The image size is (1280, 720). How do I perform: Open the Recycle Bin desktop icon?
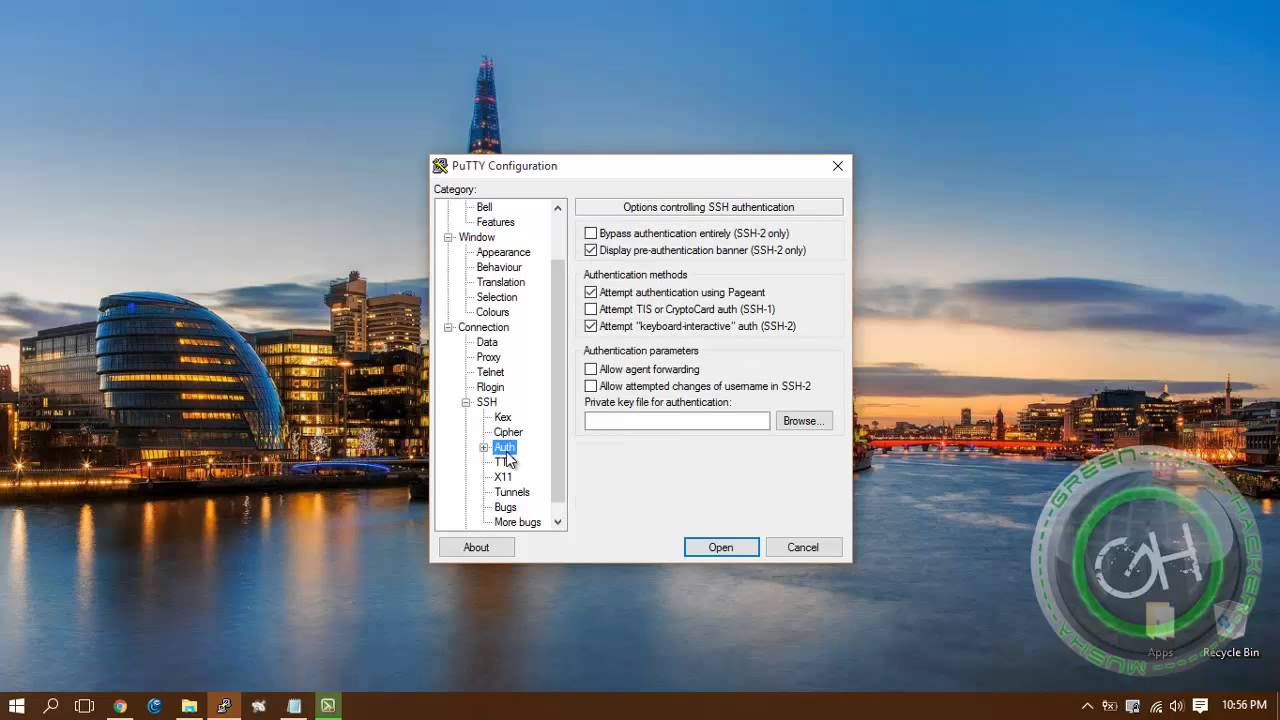point(1231,630)
